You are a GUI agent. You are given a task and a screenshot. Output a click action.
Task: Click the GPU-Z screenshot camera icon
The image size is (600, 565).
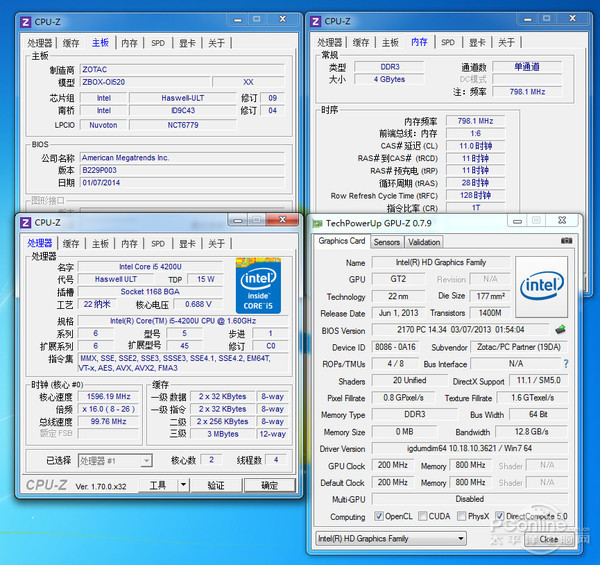(567, 241)
